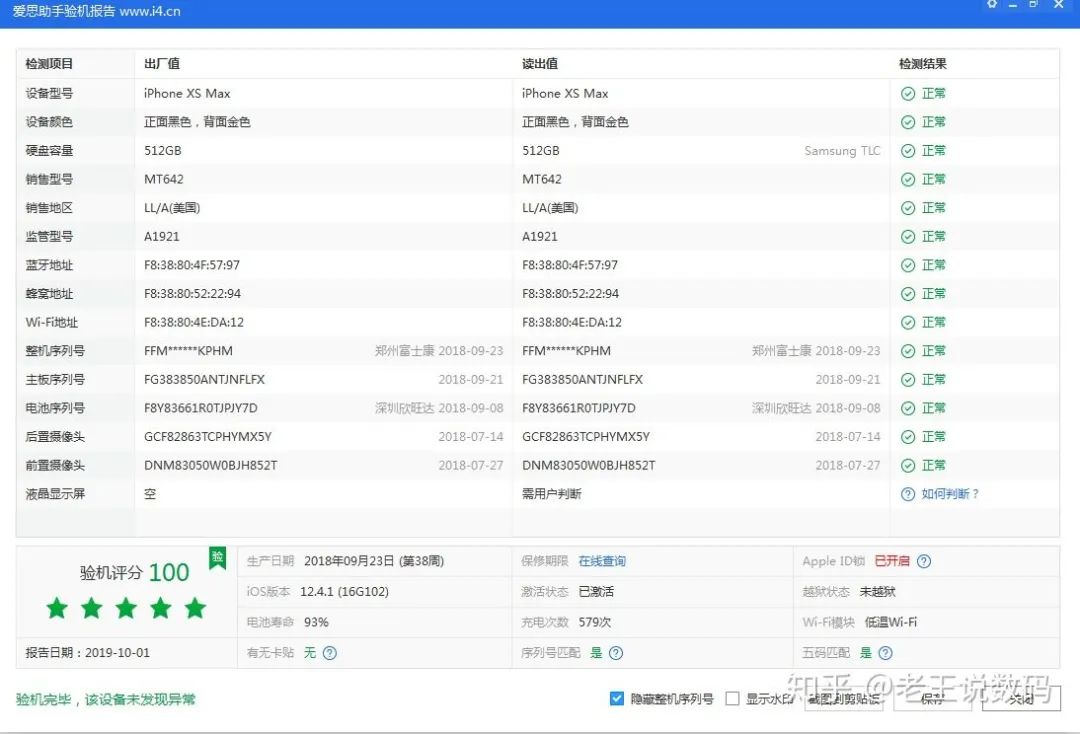
Task: Uncheck 隐藏整机序列号 option
Action: (x=617, y=698)
